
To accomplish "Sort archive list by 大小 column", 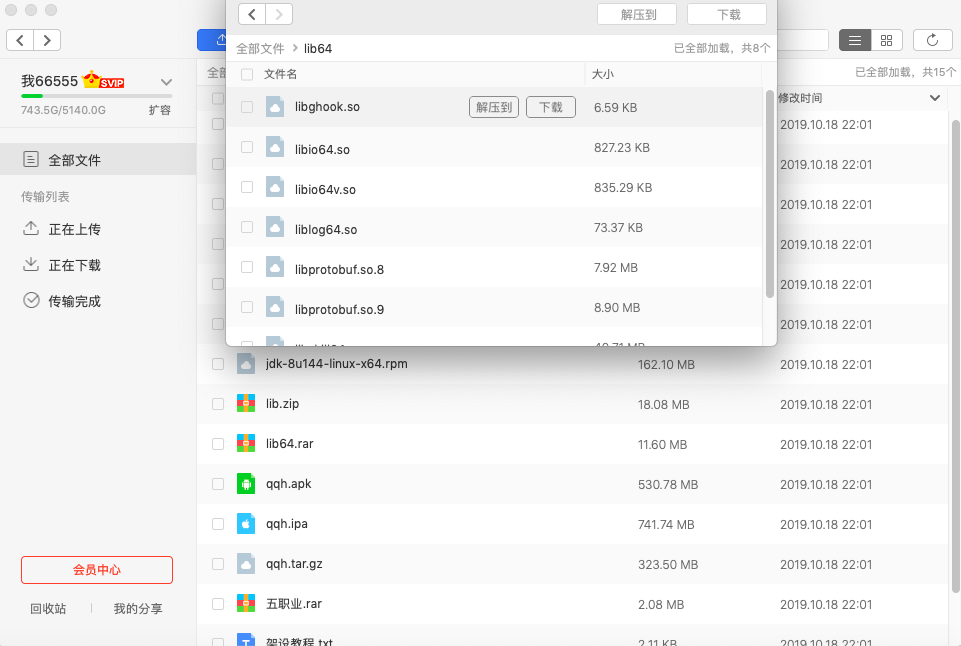I will tap(603, 74).
